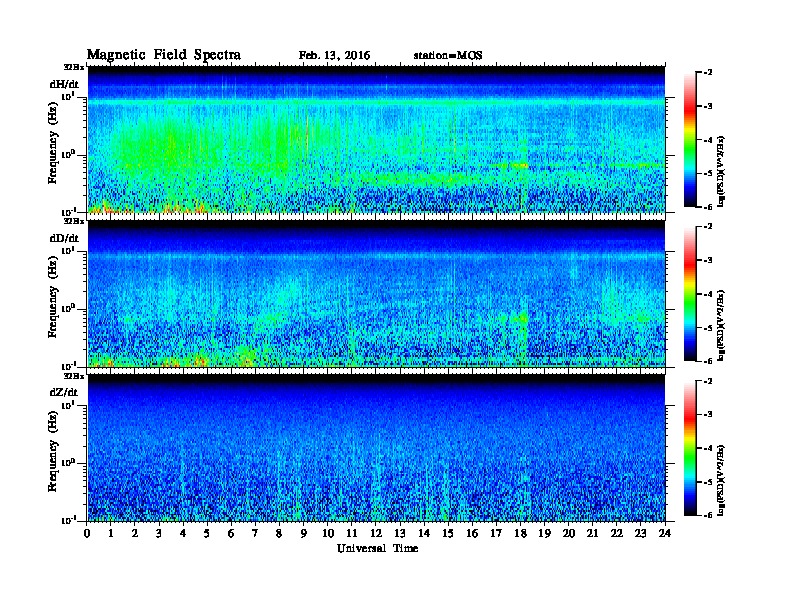This screenshot has height=612, width=792.
Task: Click the hour "10" tick label on time axis
Action: 328,534
